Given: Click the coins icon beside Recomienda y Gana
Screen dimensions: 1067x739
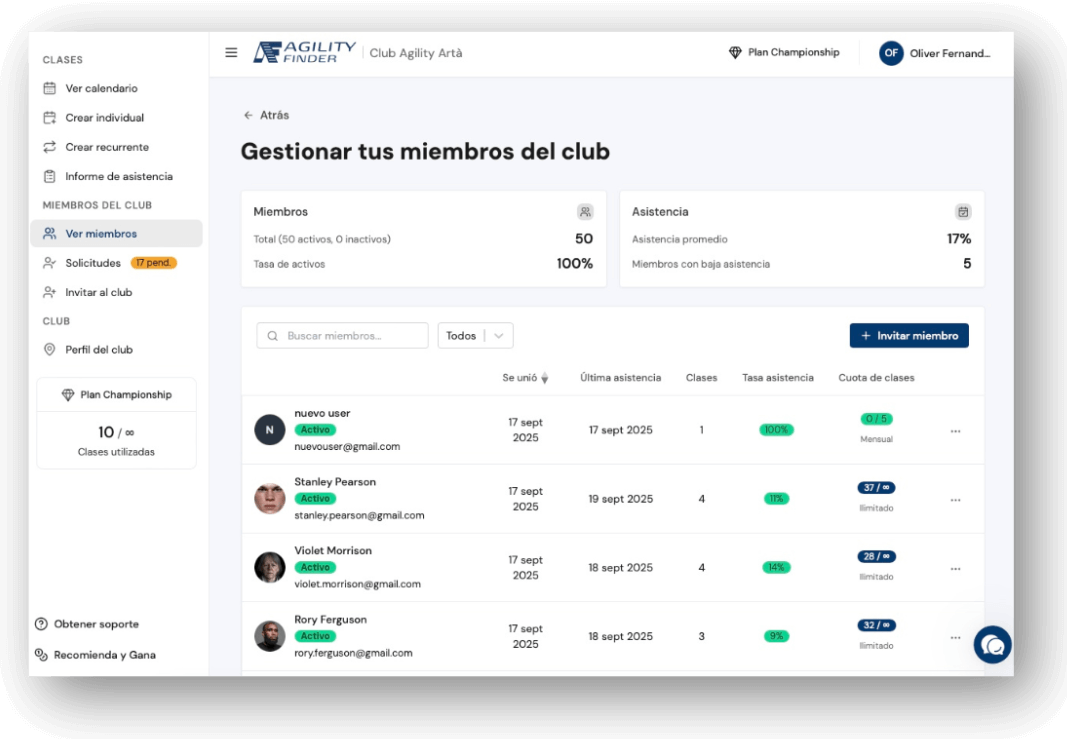Looking at the screenshot, I should tap(41, 655).
